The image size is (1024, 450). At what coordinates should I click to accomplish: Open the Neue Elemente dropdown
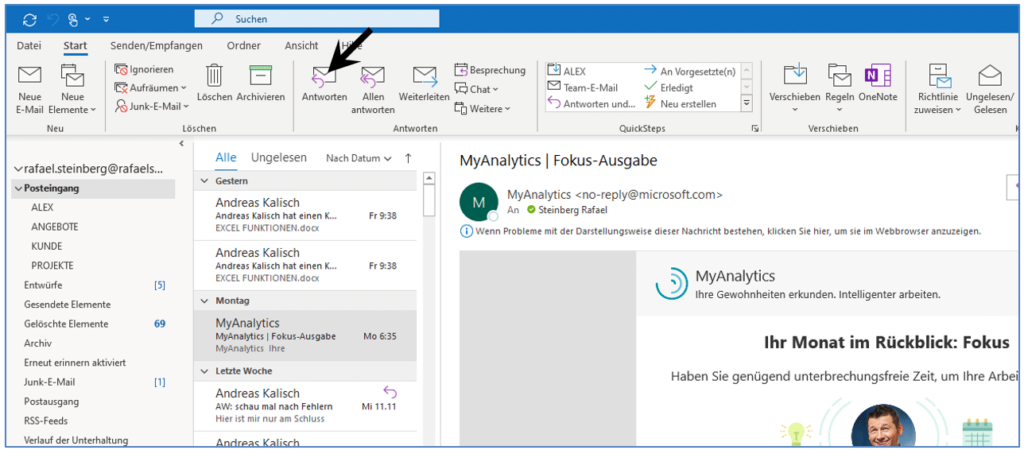point(72,89)
